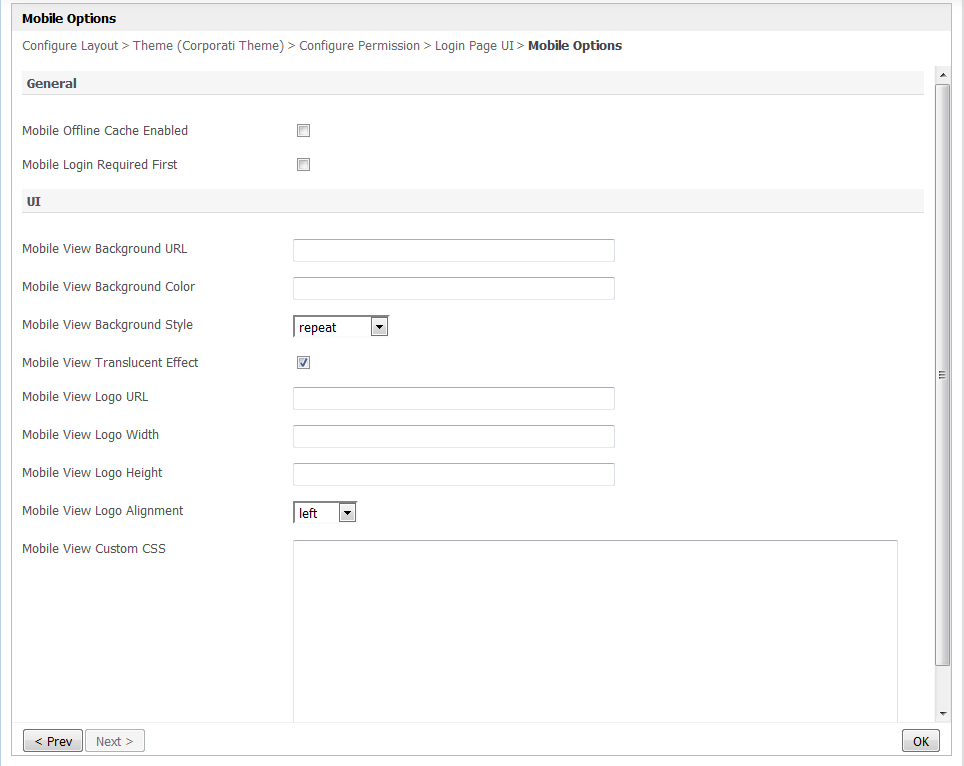Click the vertical scrollbar thumb
Screen dimensions: 964x766
pos(942,375)
